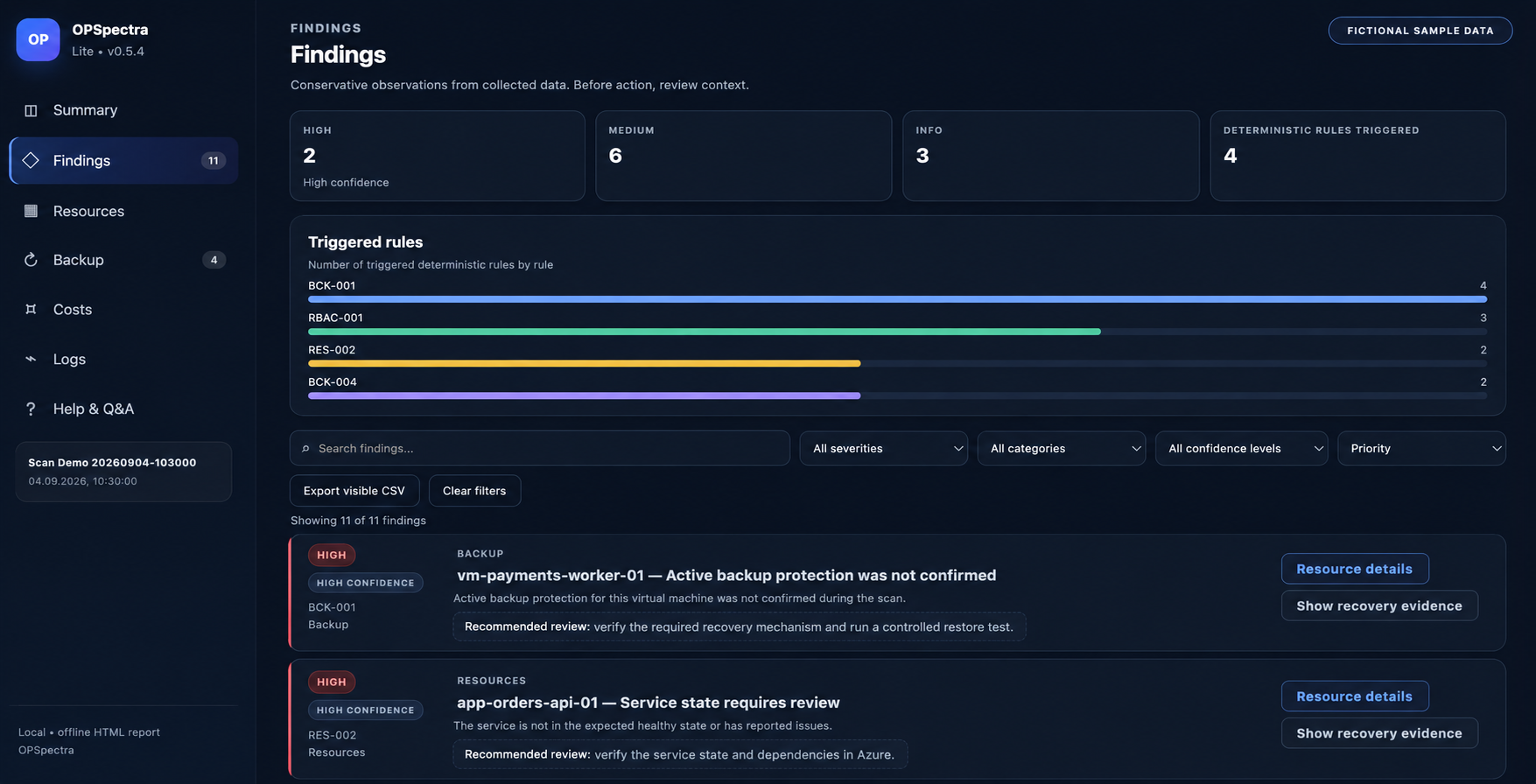
Task: Go to the Resources section
Action: 123,211
